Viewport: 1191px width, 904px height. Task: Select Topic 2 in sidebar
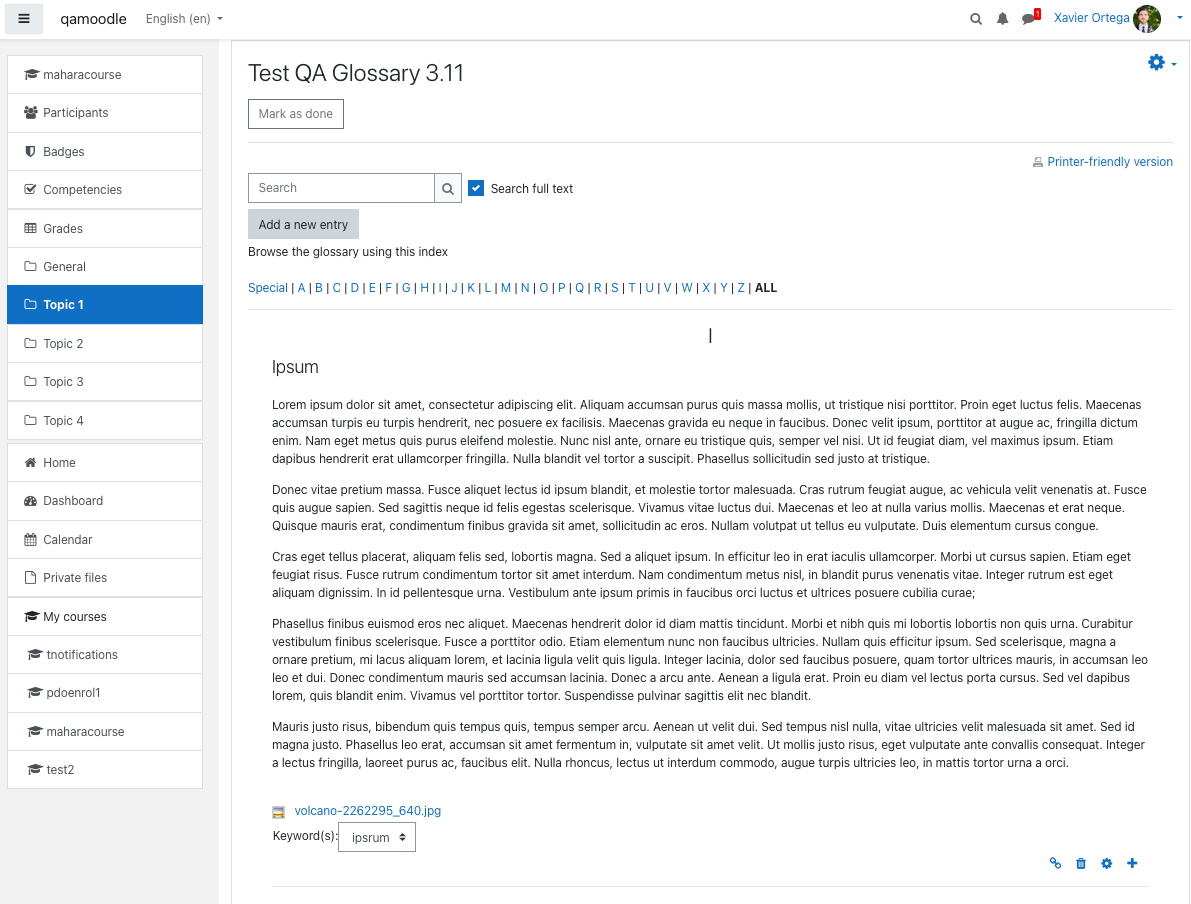pos(105,343)
